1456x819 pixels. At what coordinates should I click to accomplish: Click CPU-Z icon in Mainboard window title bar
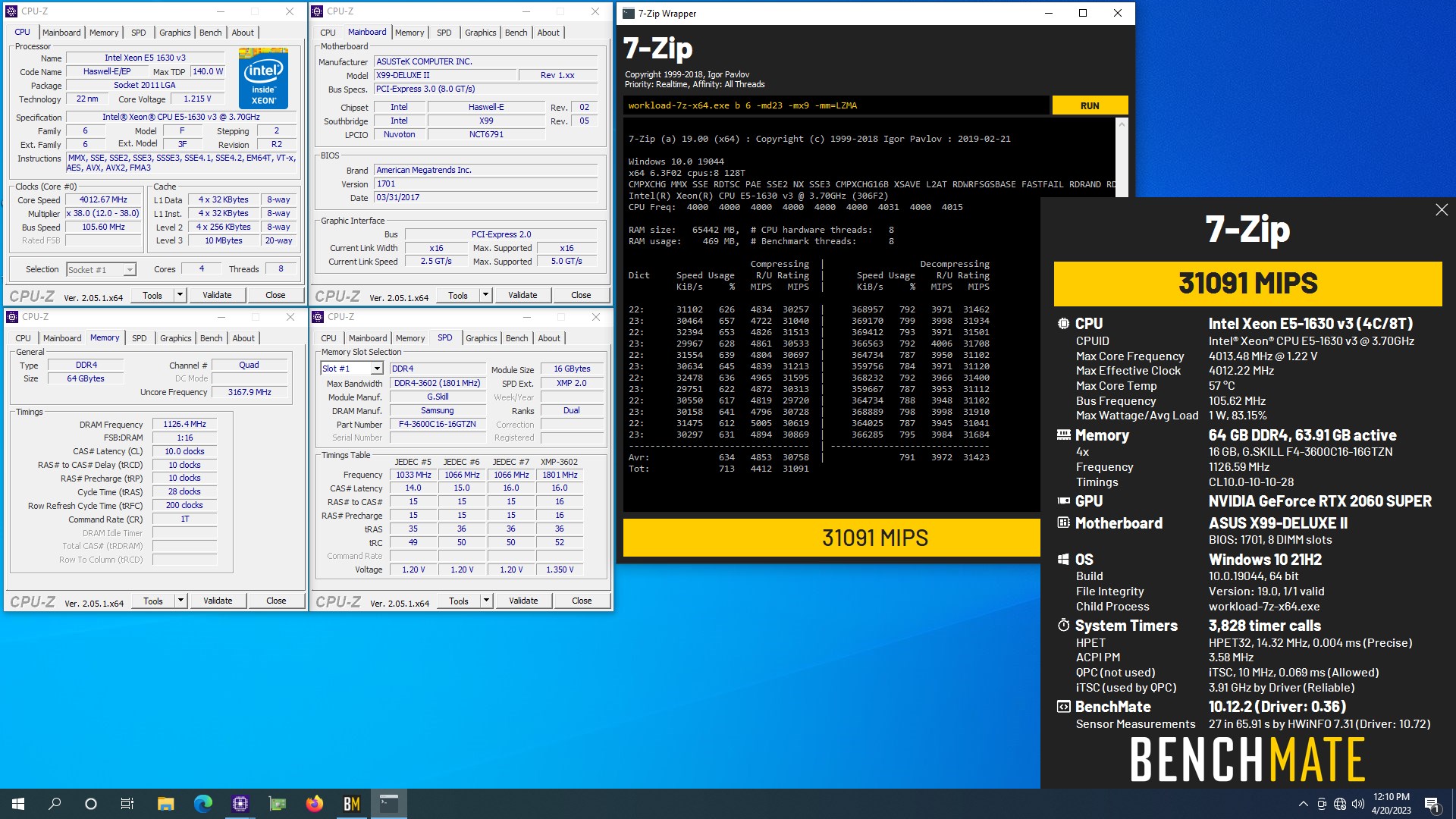click(317, 11)
